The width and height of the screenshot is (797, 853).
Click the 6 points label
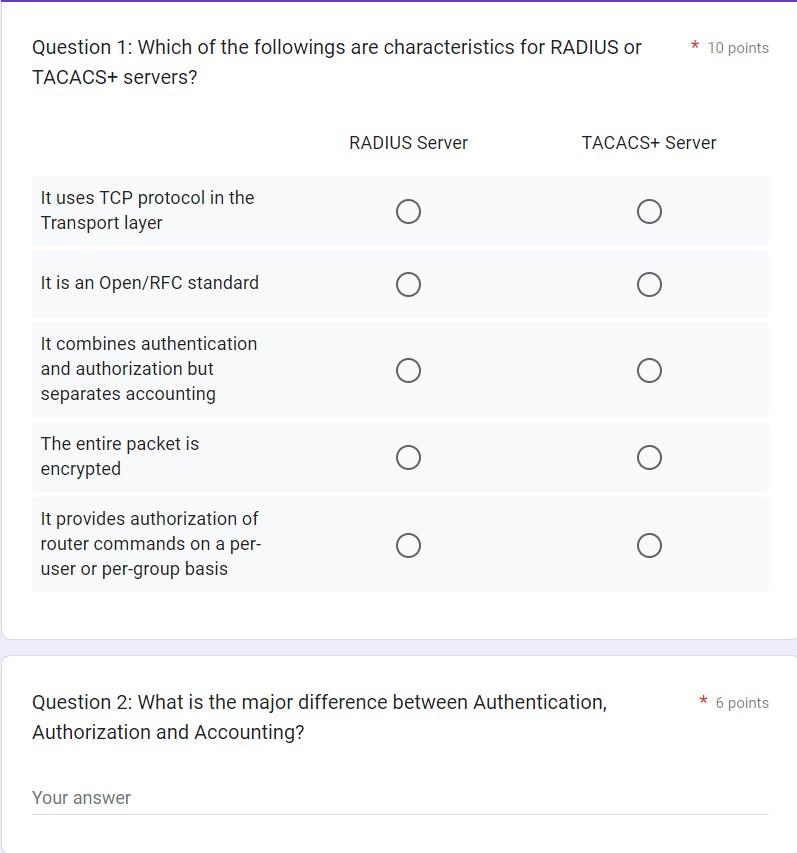point(742,703)
